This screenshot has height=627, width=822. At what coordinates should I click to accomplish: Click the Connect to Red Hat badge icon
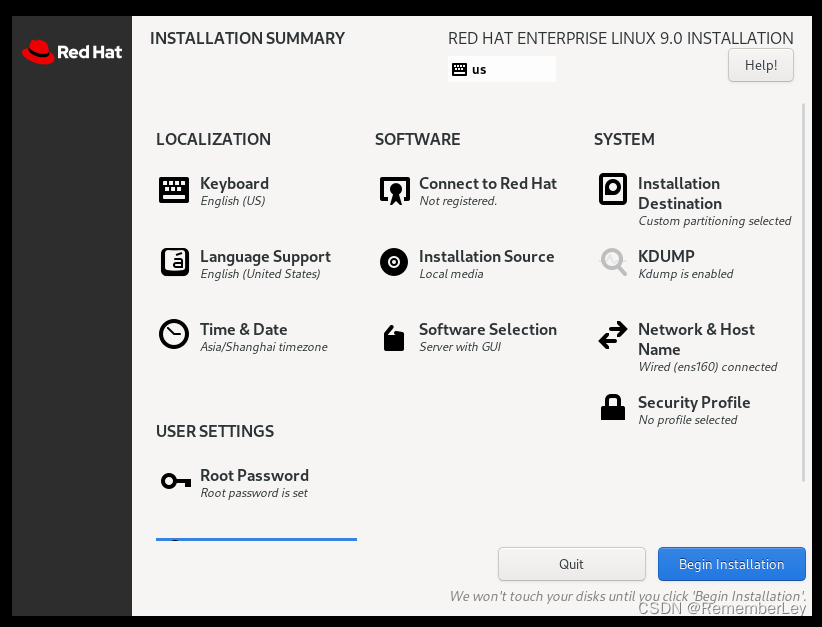point(395,190)
